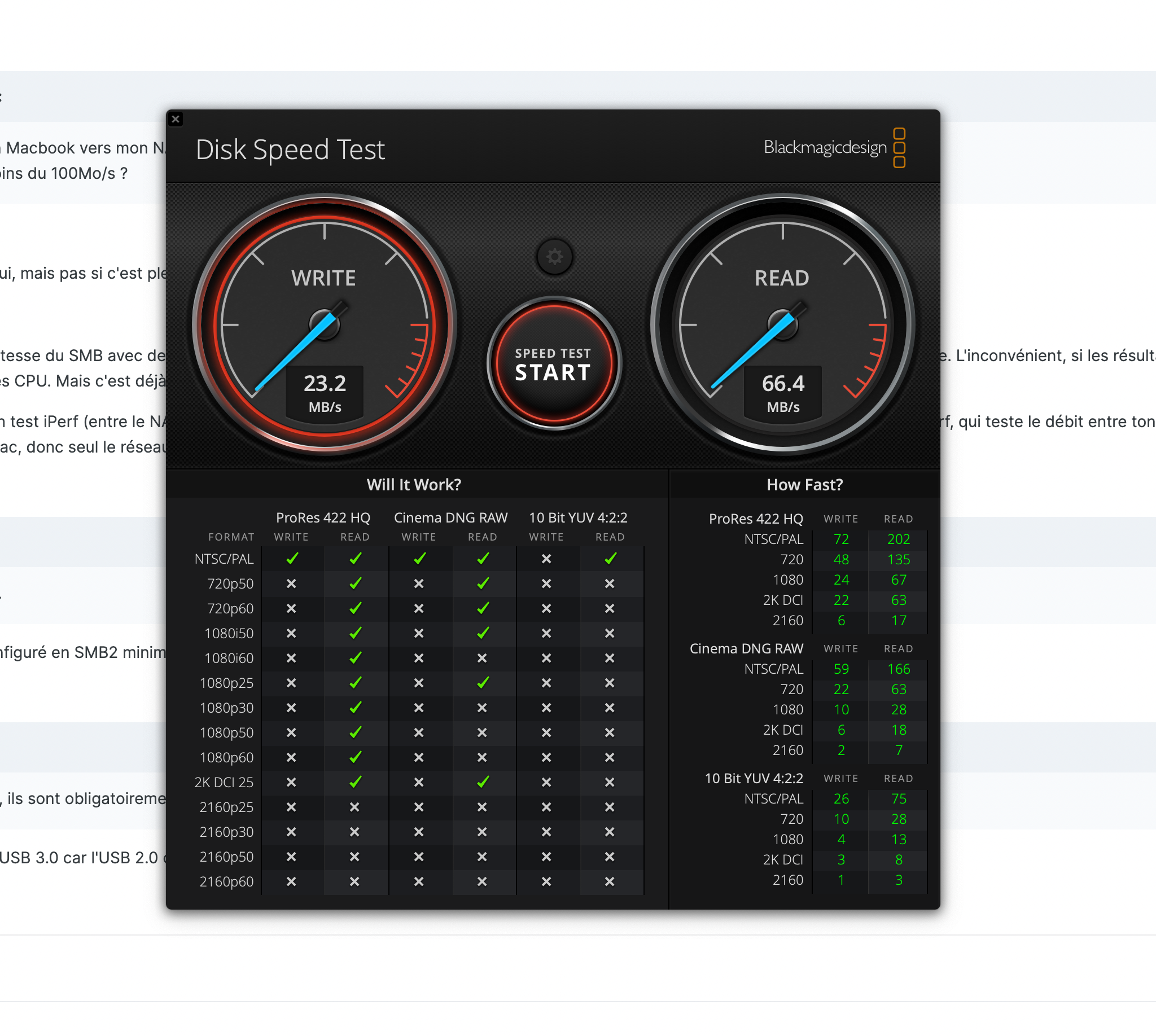Click ProRes 1080 read value 67

(x=899, y=580)
